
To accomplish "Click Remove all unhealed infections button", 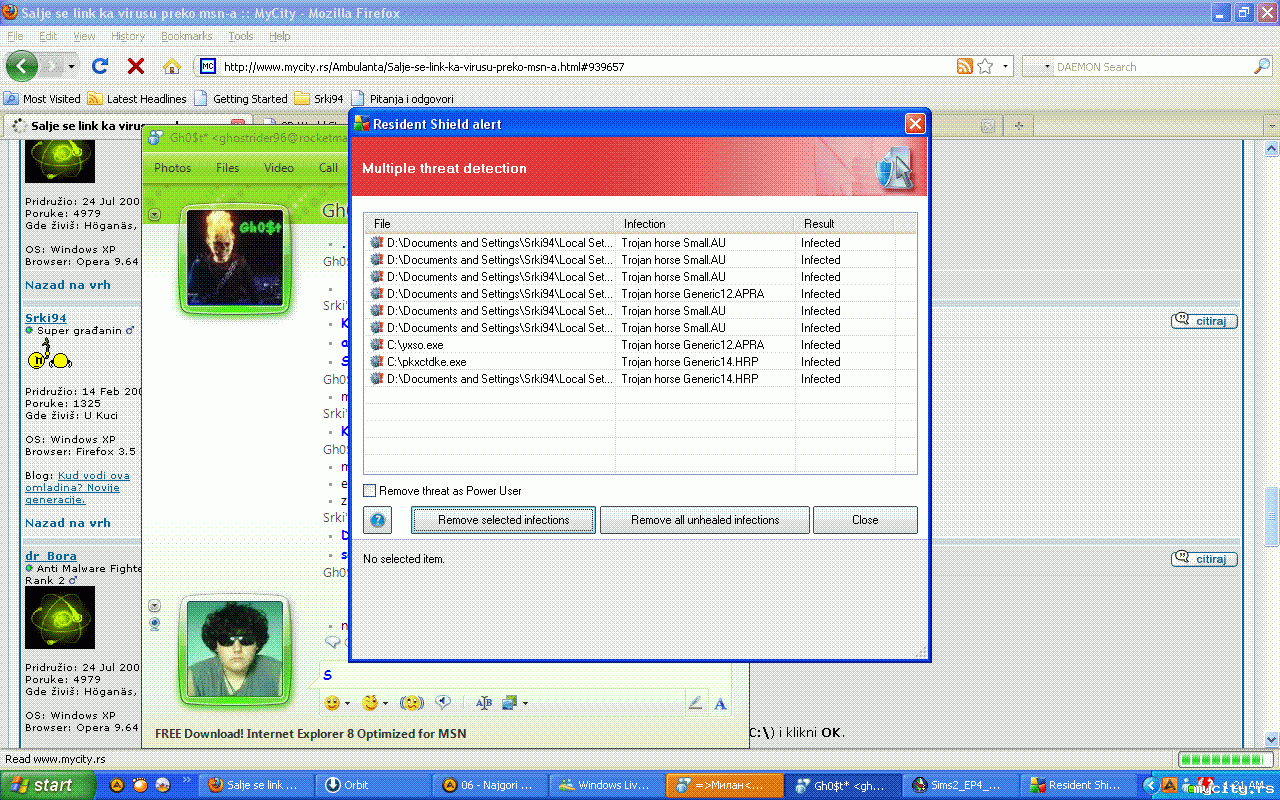I will coord(705,520).
